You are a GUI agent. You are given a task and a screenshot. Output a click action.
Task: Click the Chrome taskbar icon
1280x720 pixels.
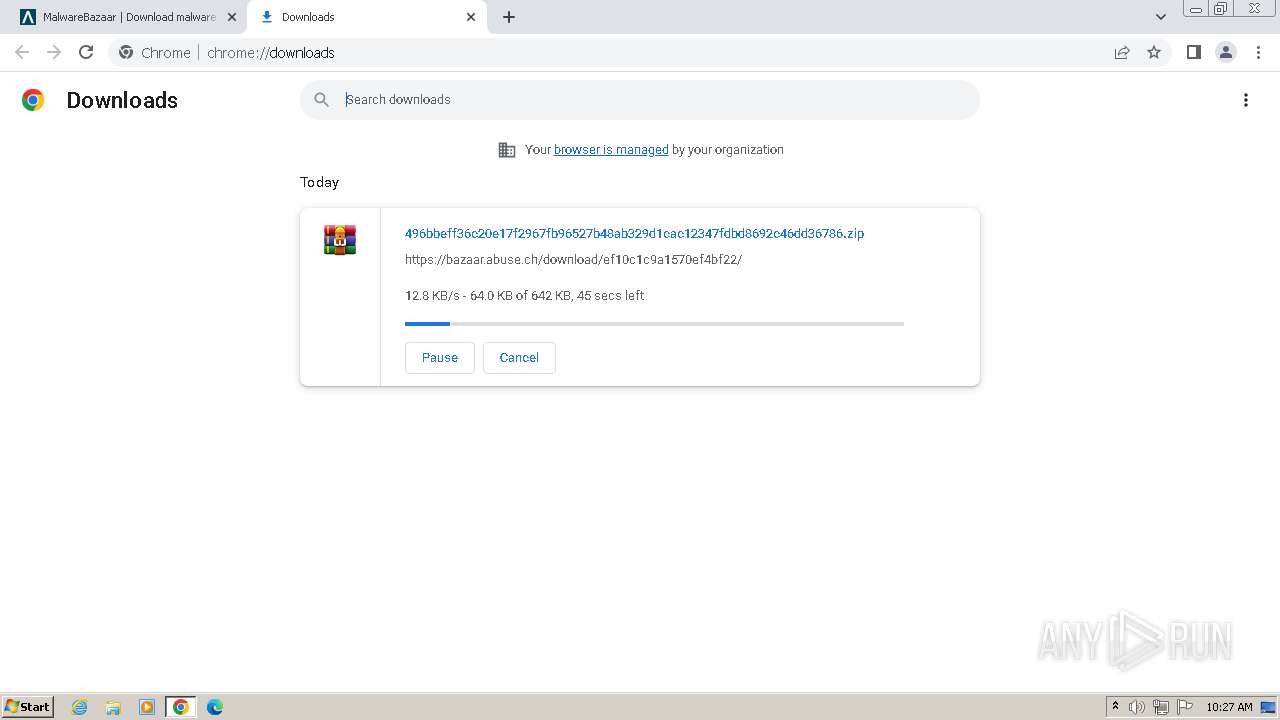tap(181, 707)
